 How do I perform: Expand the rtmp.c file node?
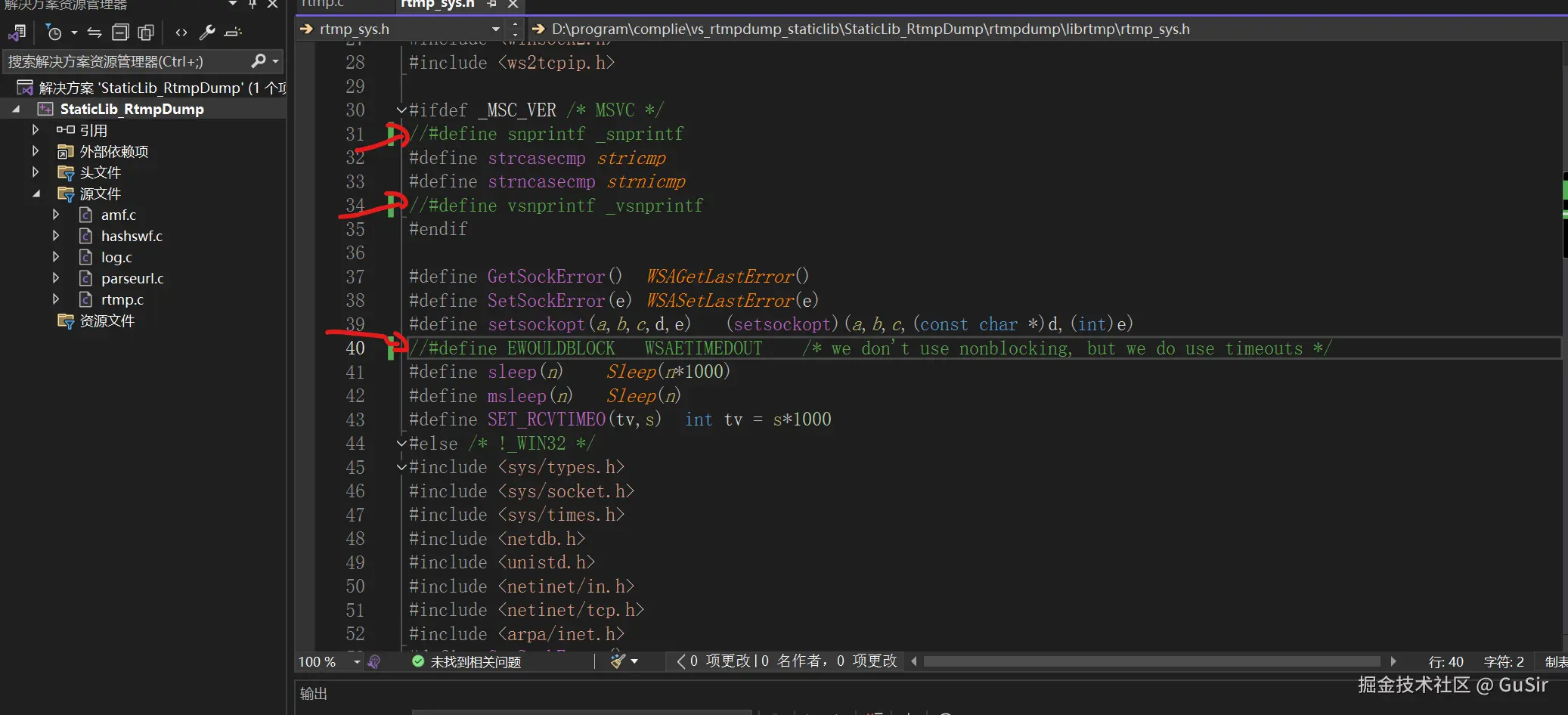coord(56,299)
